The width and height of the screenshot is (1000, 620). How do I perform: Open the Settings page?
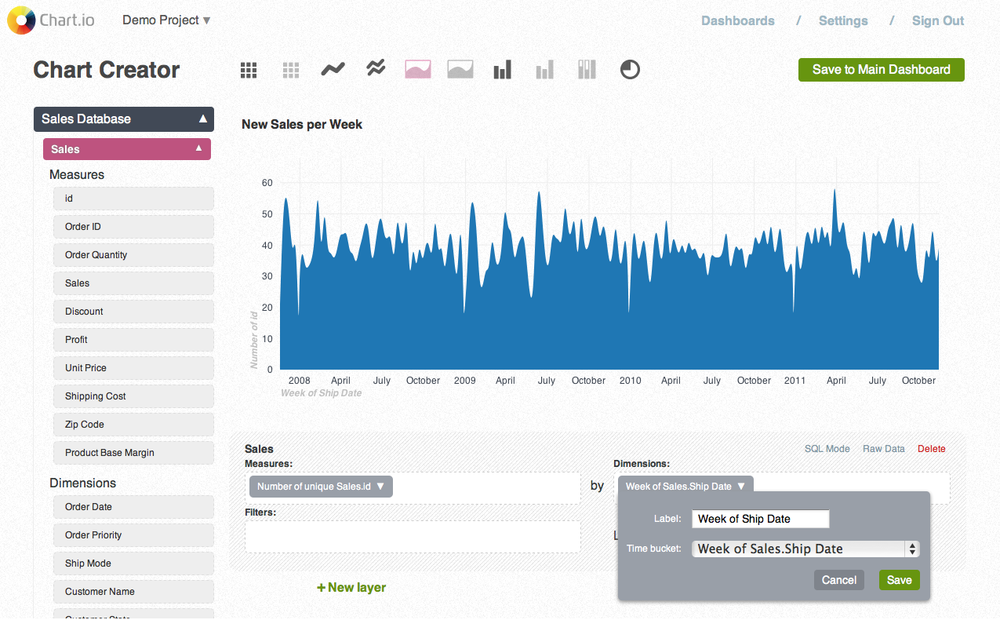843,19
